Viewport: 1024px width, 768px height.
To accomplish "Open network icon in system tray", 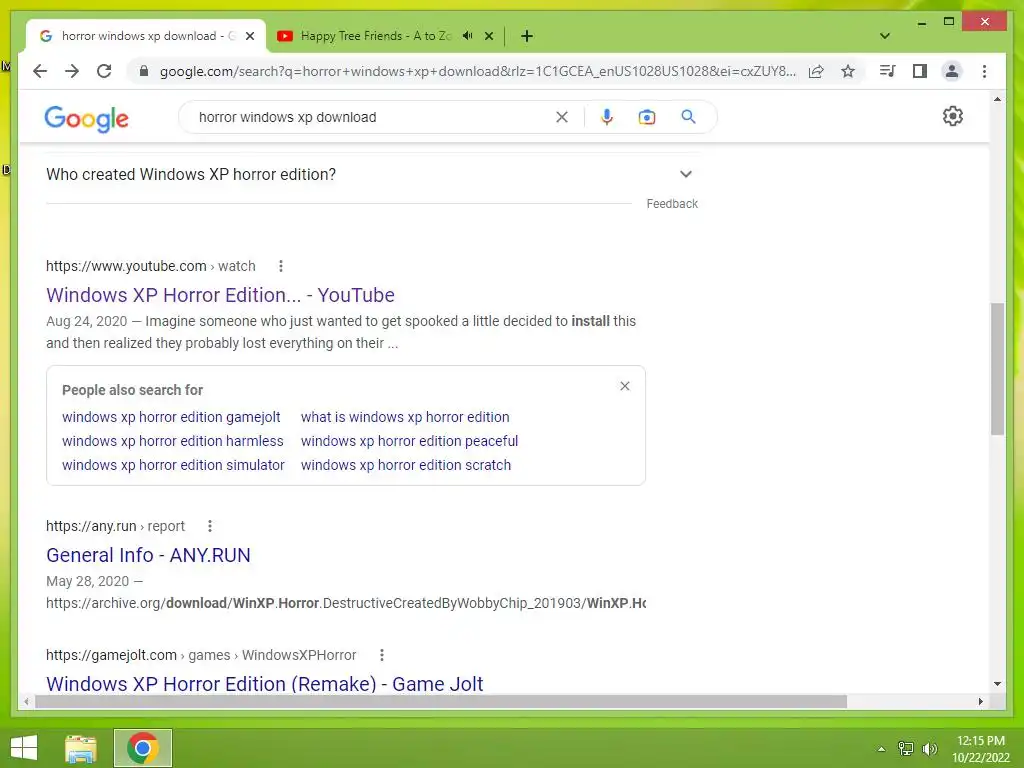I will pyautogui.click(x=906, y=749).
